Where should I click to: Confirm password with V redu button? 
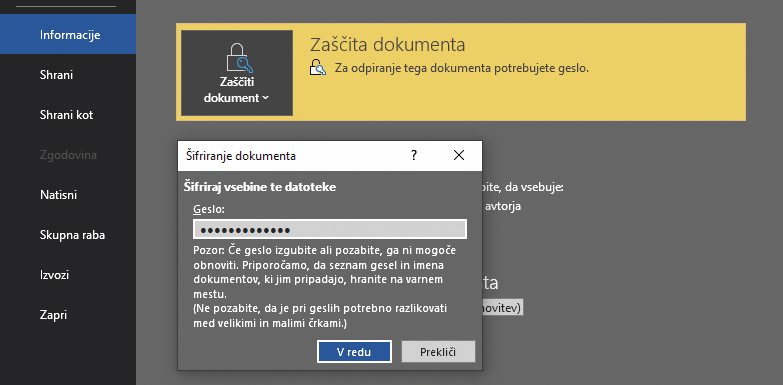coord(354,352)
